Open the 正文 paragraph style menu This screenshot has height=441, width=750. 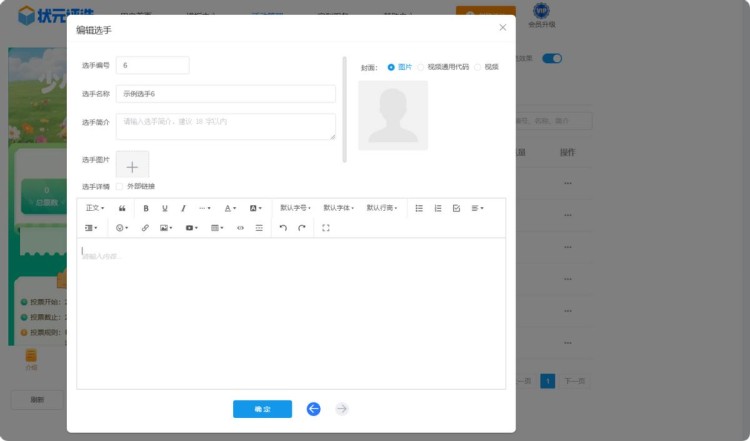point(95,208)
